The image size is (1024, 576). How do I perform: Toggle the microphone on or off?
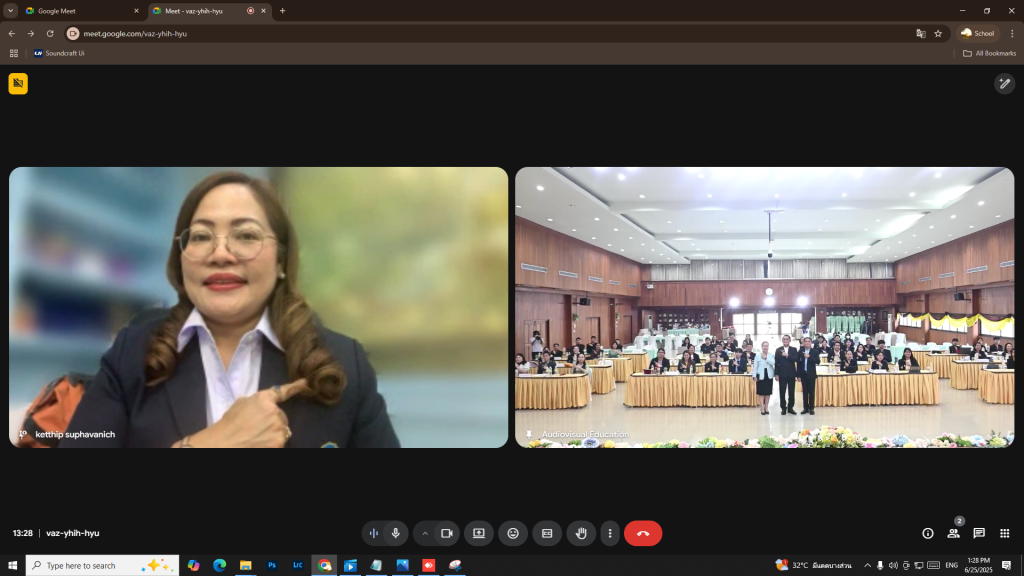click(396, 533)
